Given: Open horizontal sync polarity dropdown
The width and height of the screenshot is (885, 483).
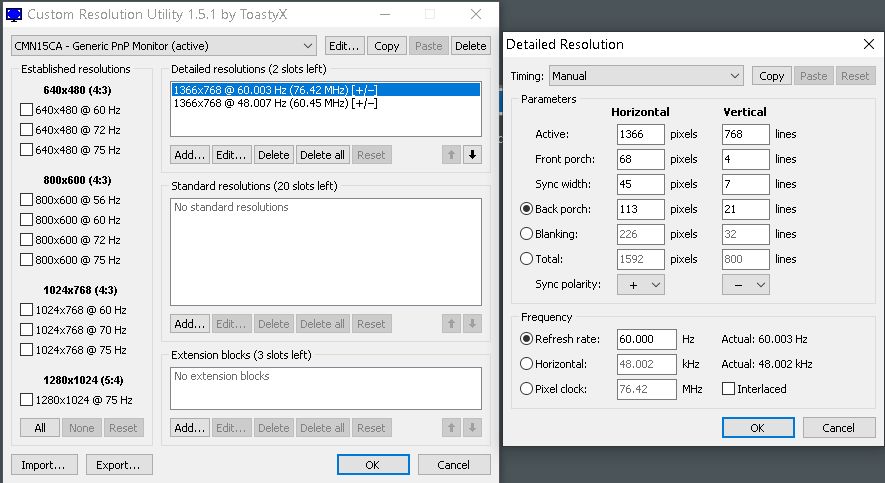Looking at the screenshot, I should 640,284.
